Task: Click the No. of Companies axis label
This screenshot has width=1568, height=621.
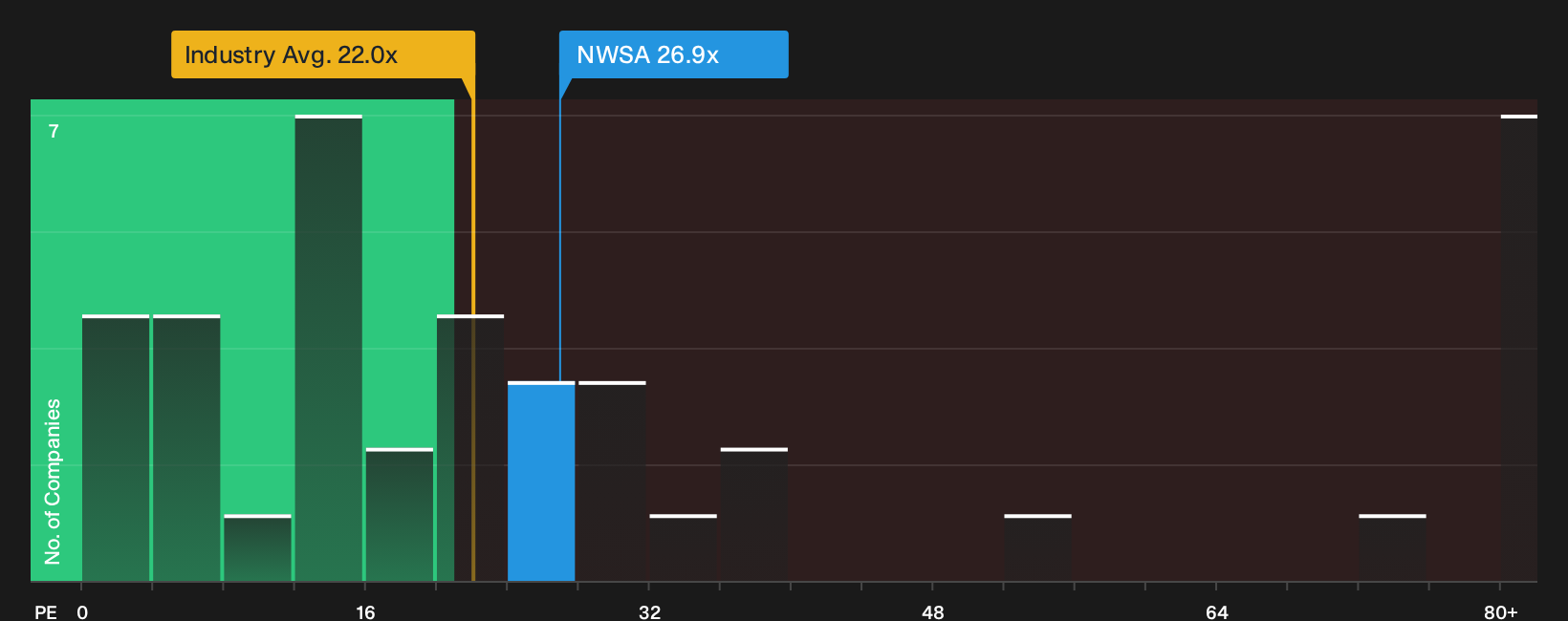Action: tap(53, 481)
